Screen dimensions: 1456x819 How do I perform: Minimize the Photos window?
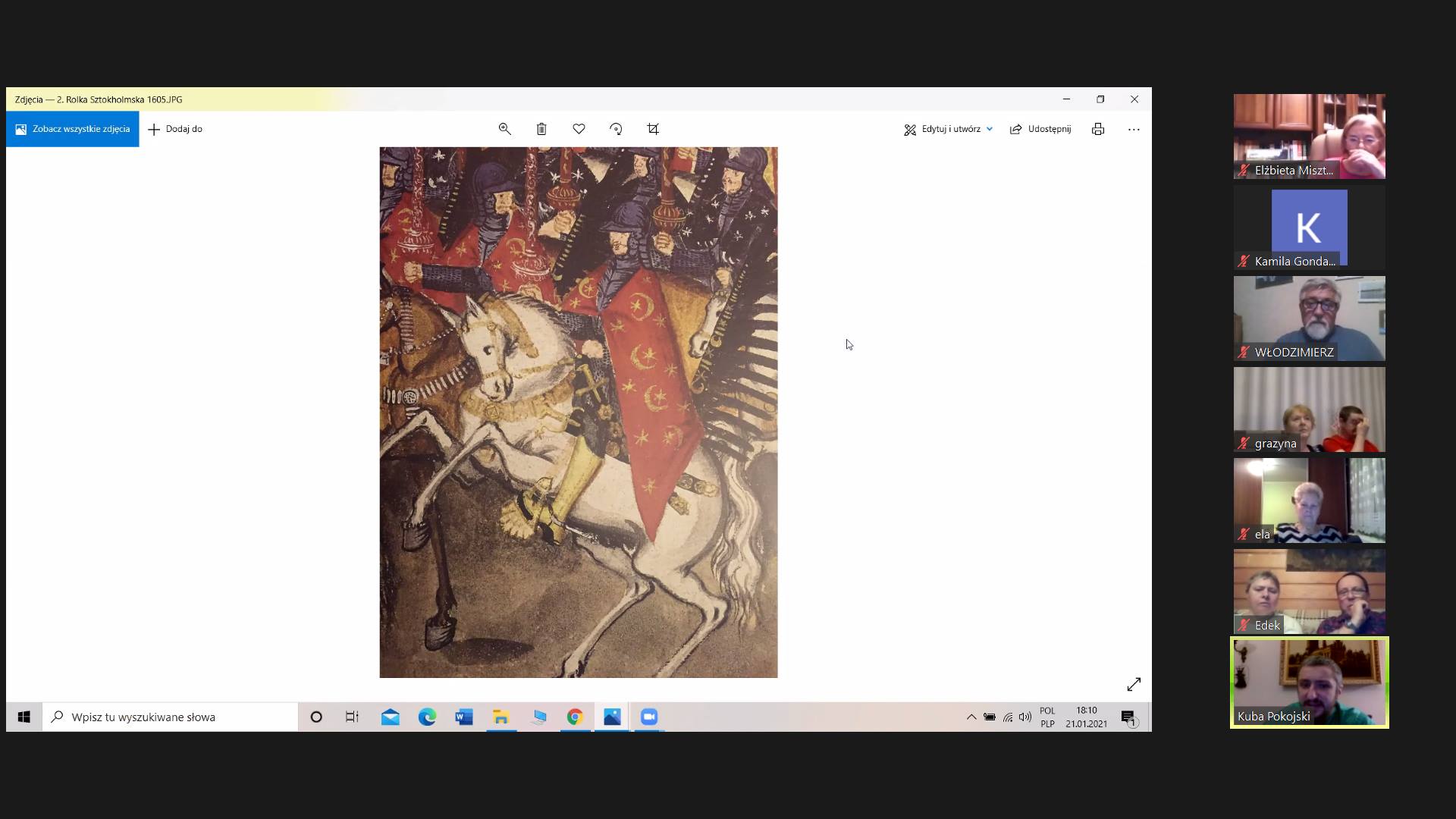(x=1066, y=99)
